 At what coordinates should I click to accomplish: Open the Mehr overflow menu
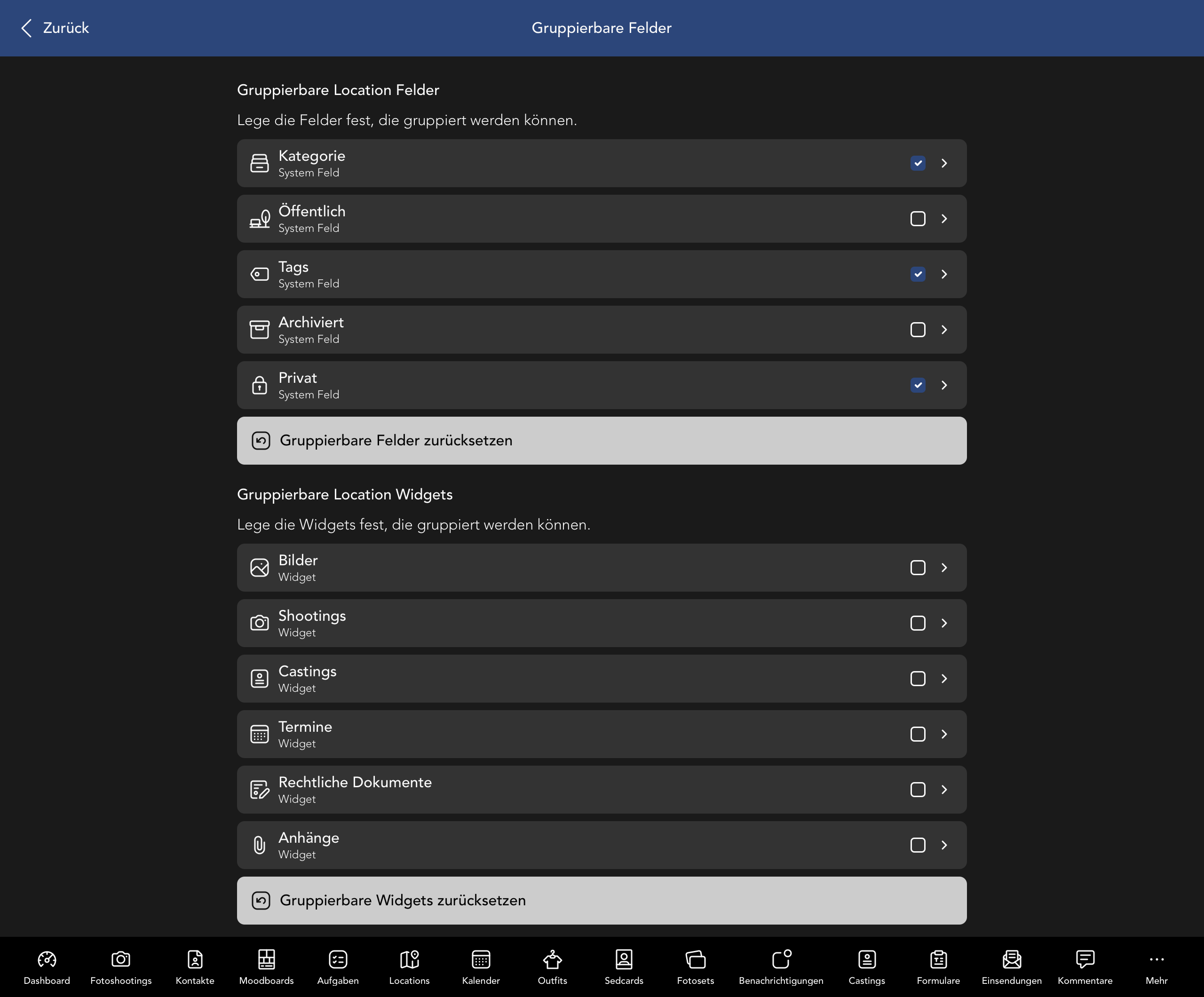point(1157,966)
